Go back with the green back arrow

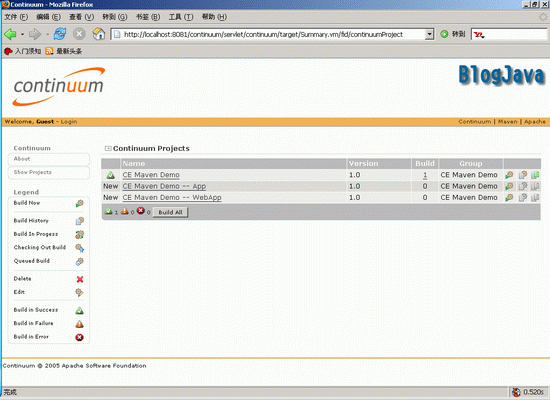10,34
